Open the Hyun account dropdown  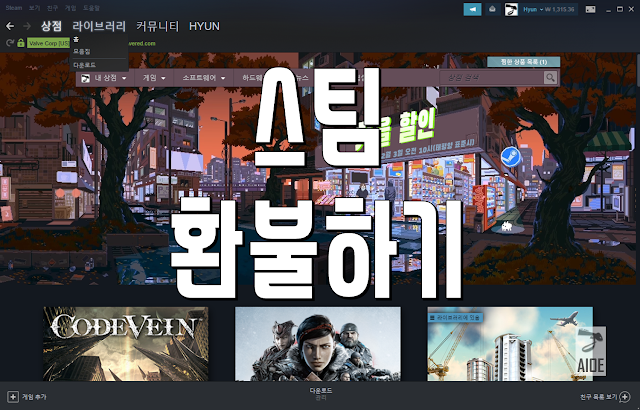(533, 9)
